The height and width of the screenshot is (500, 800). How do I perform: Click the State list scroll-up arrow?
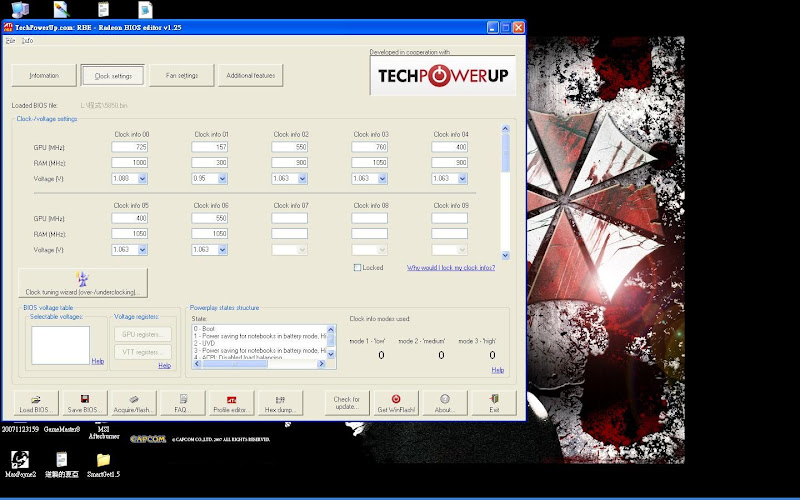[x=331, y=330]
